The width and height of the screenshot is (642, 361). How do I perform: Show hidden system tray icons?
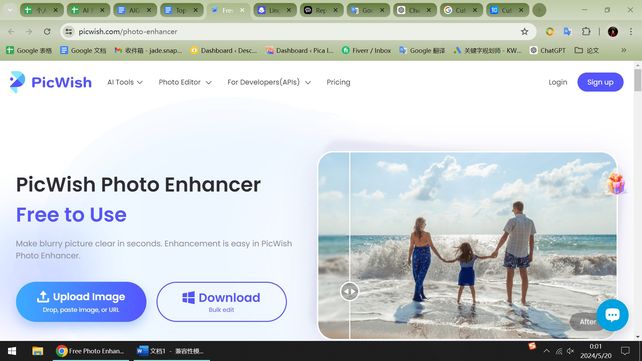547,351
